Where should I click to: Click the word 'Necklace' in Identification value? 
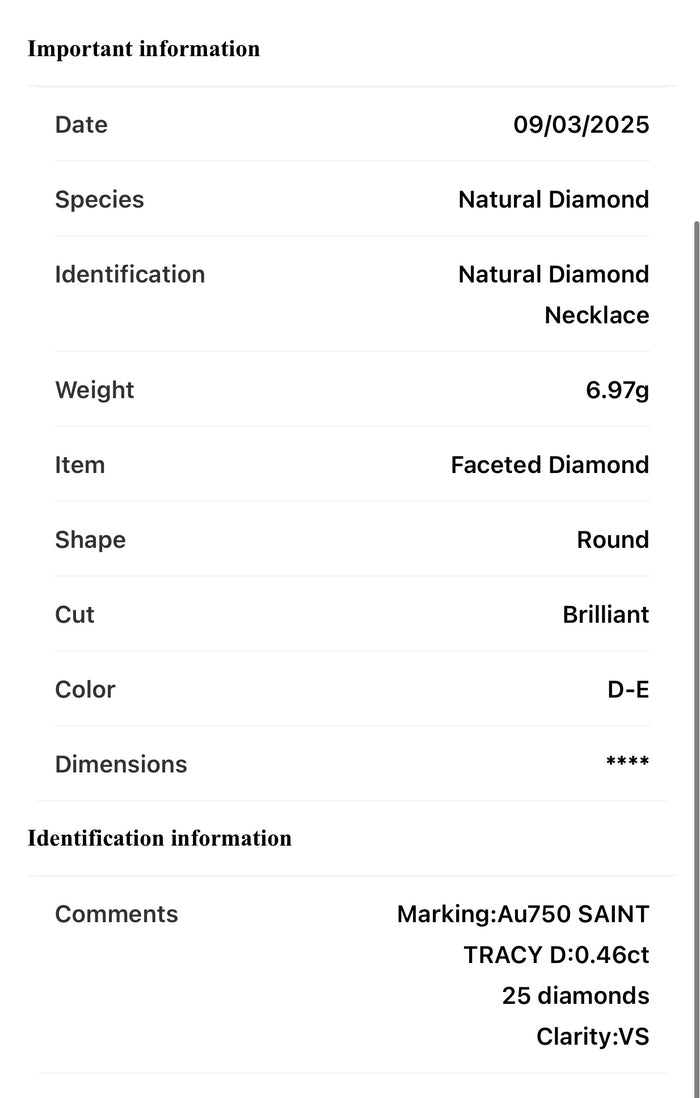(x=596, y=315)
